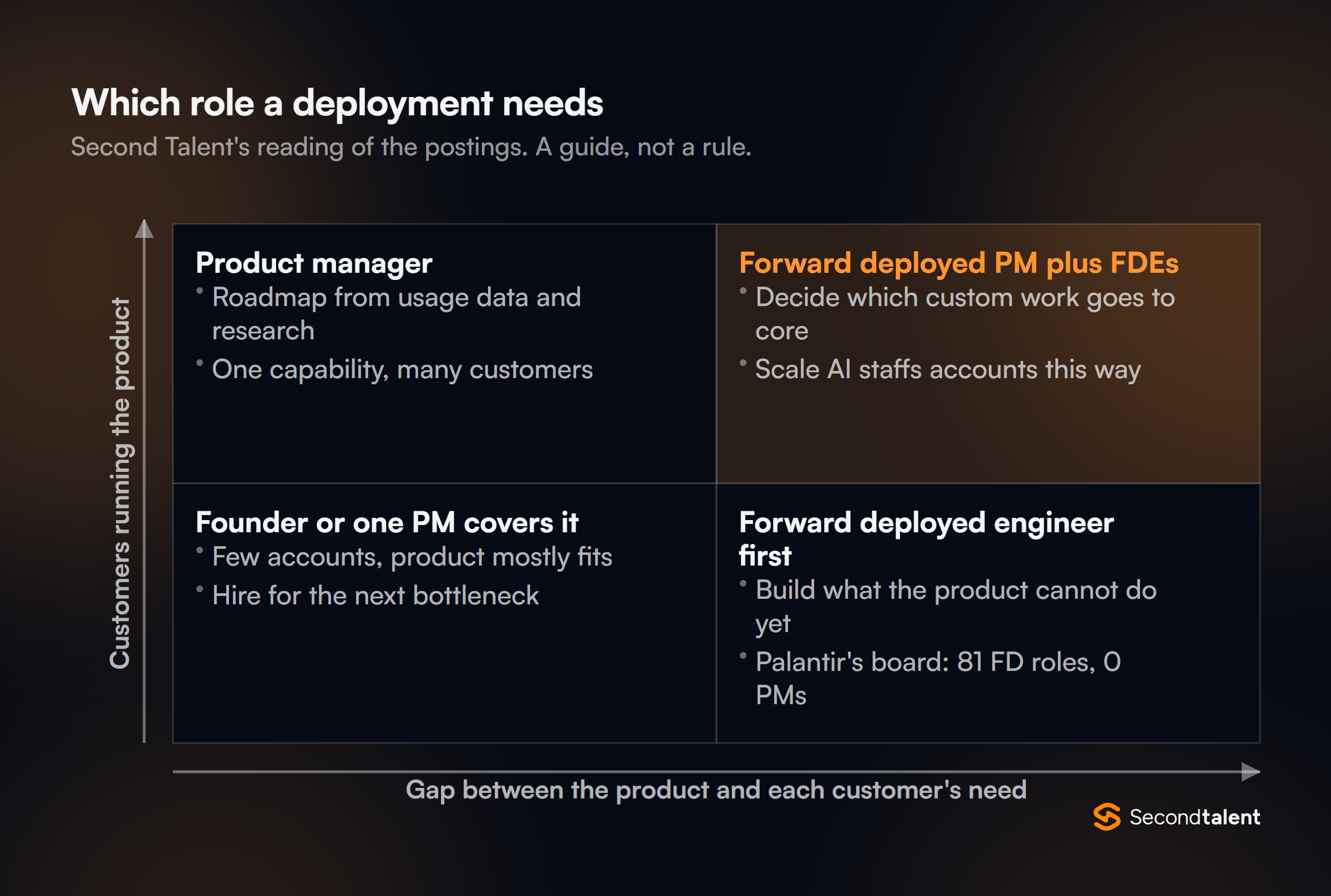Click the title 'Which role a deployment needs'
Screen dimensions: 1331x896
(x=337, y=103)
